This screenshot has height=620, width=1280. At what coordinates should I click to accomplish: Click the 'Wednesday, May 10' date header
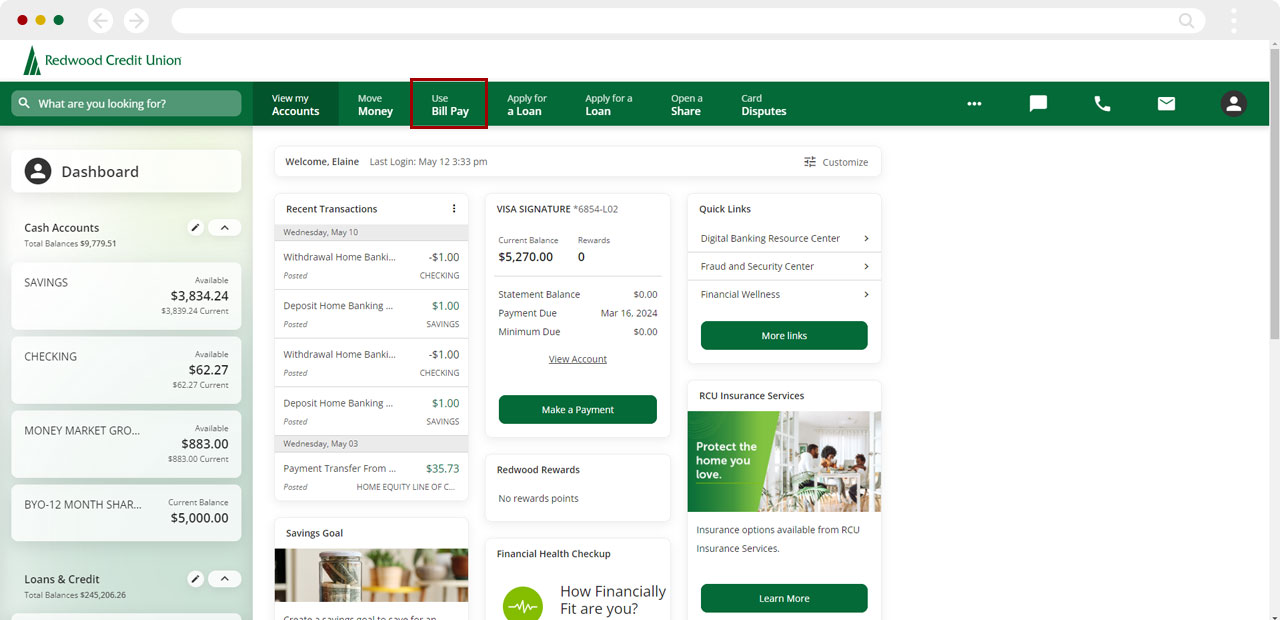pos(371,232)
